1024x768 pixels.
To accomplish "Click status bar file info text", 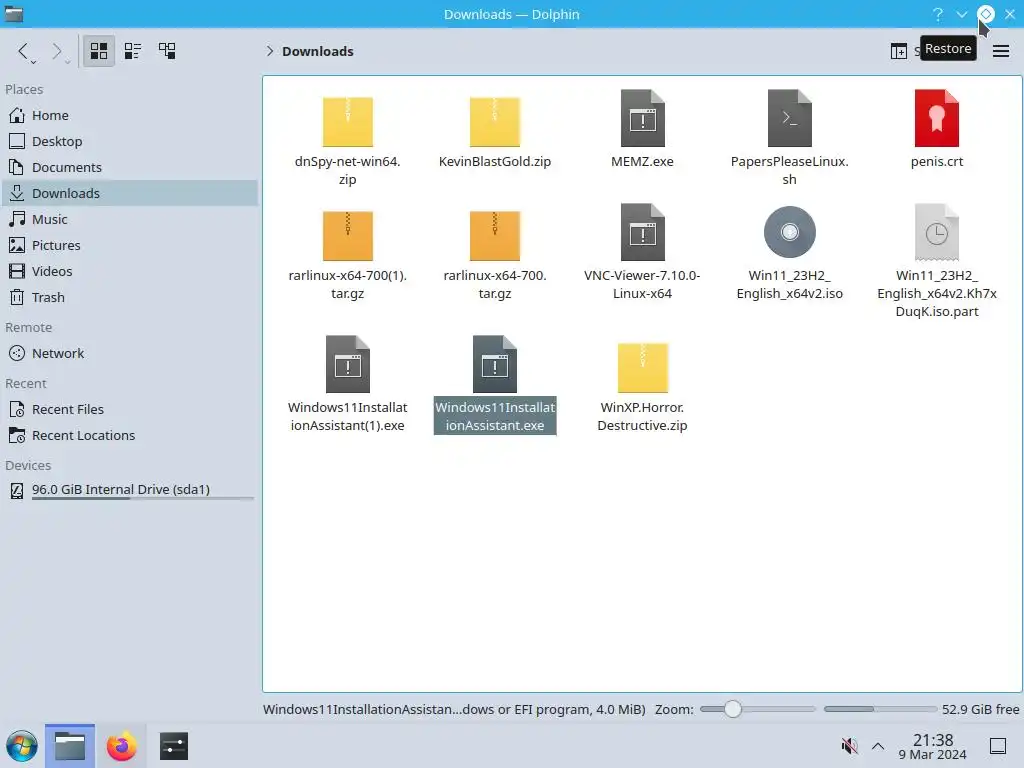I will click(454, 709).
